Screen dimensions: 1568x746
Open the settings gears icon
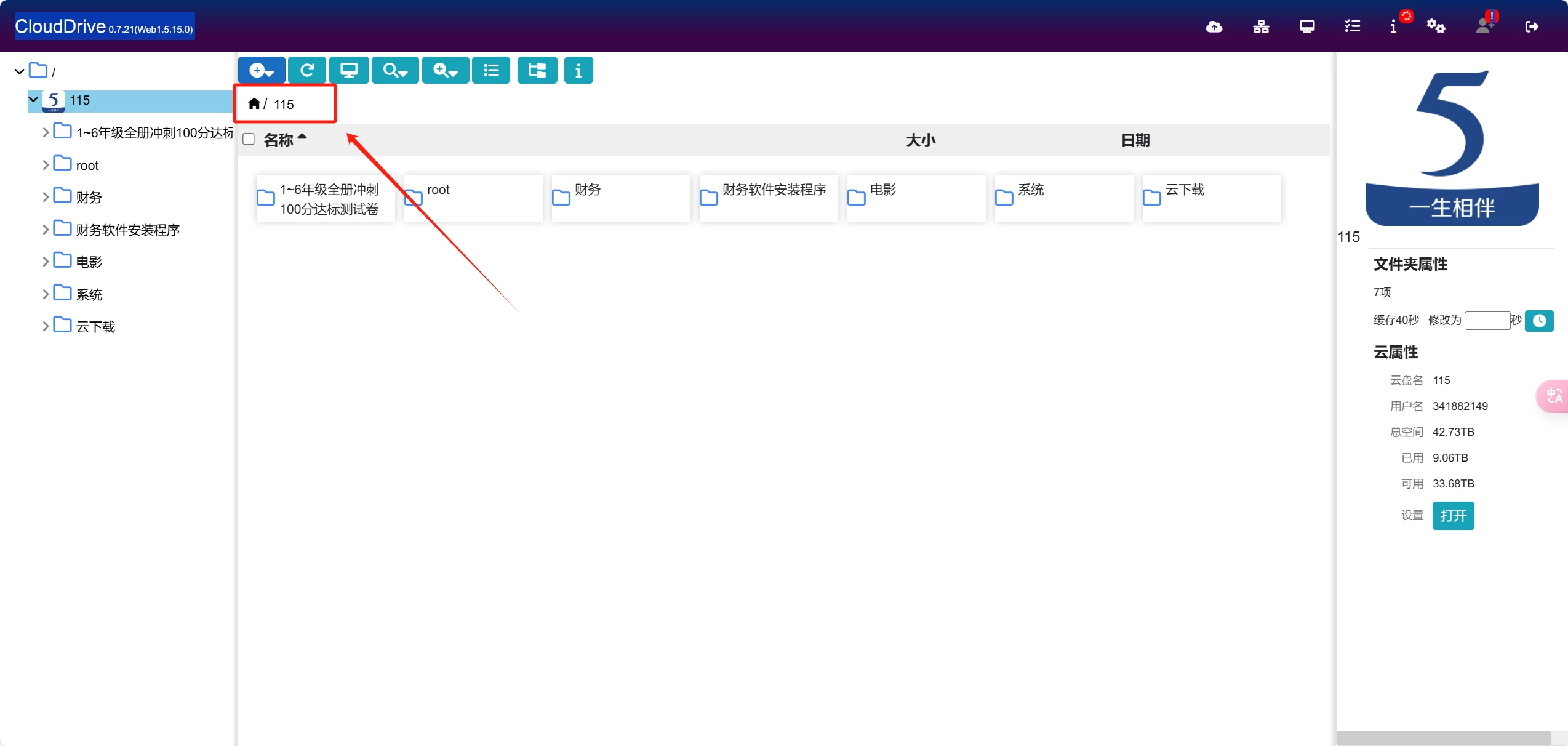pos(1436,26)
